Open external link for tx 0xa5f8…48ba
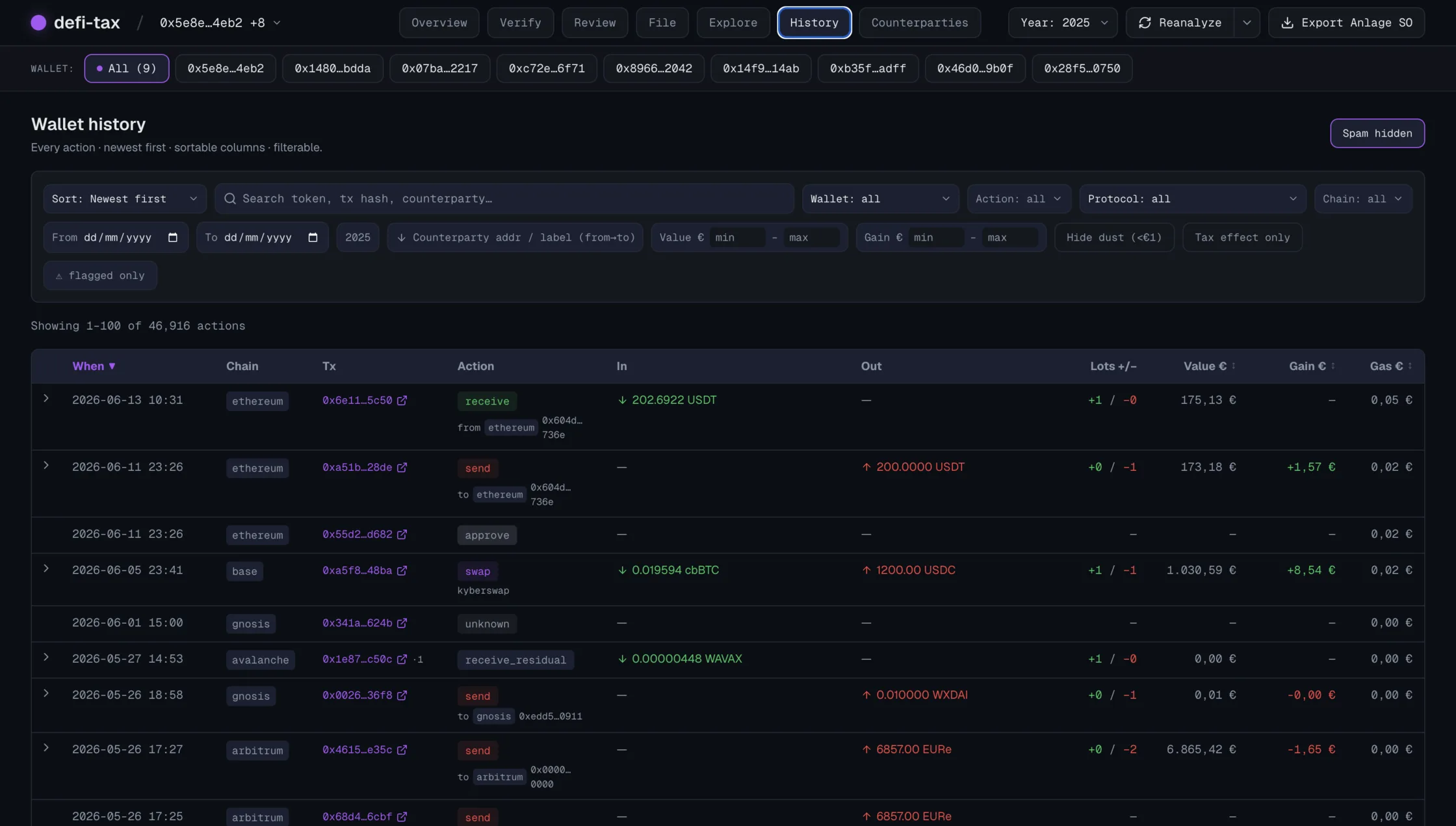The width and height of the screenshot is (1456, 826). pos(402,570)
